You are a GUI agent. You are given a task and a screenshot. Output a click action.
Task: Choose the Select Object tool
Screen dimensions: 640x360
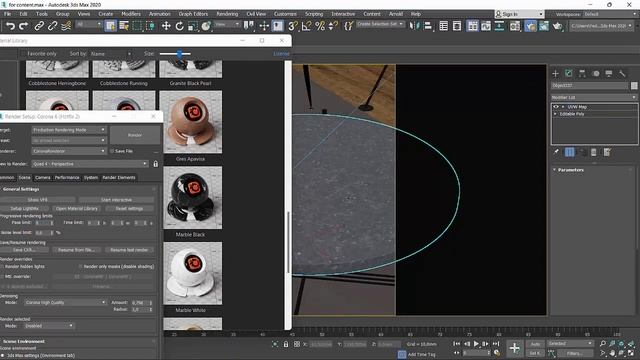tap(110, 26)
